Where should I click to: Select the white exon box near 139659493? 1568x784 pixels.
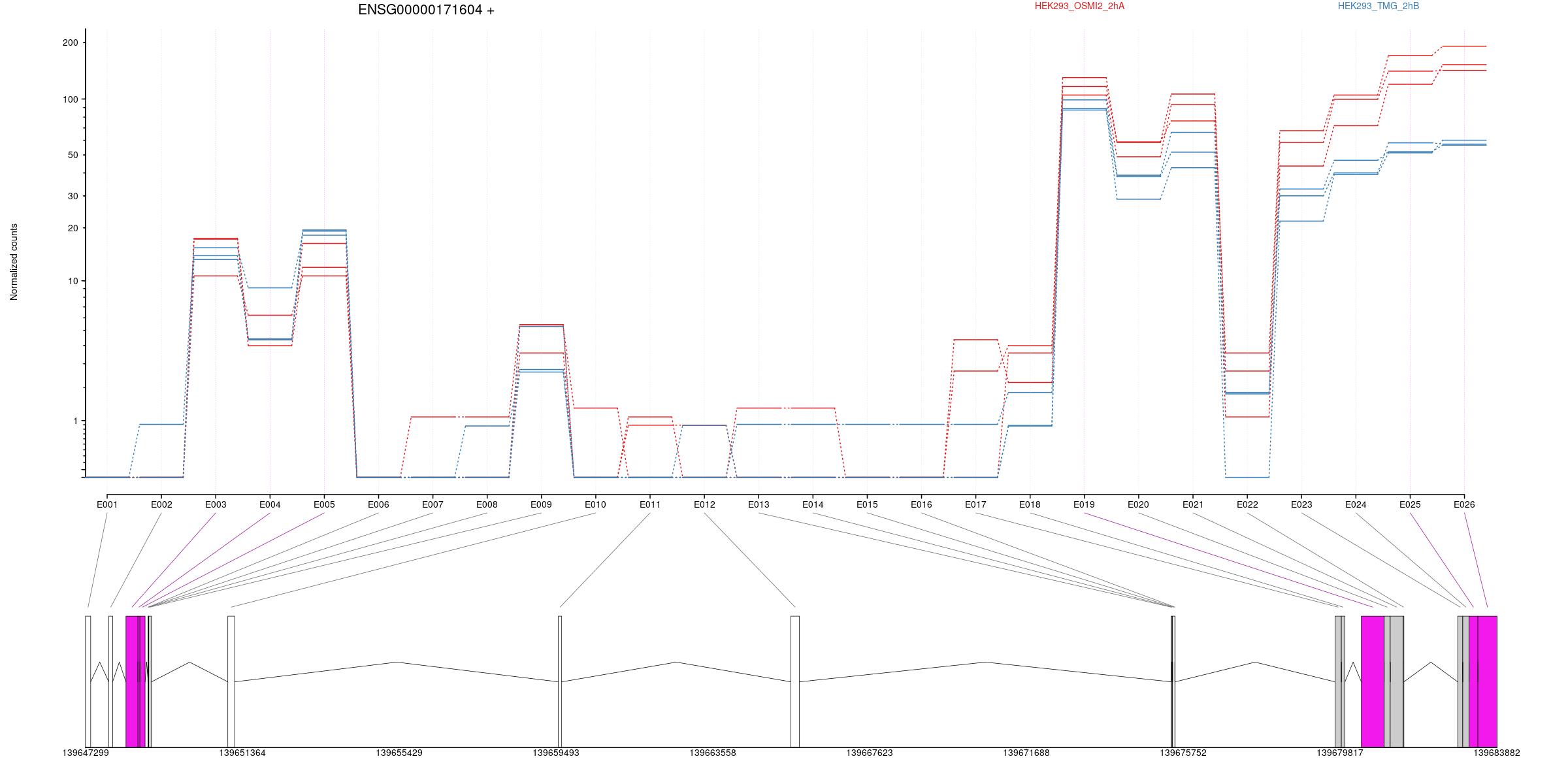coord(560,681)
